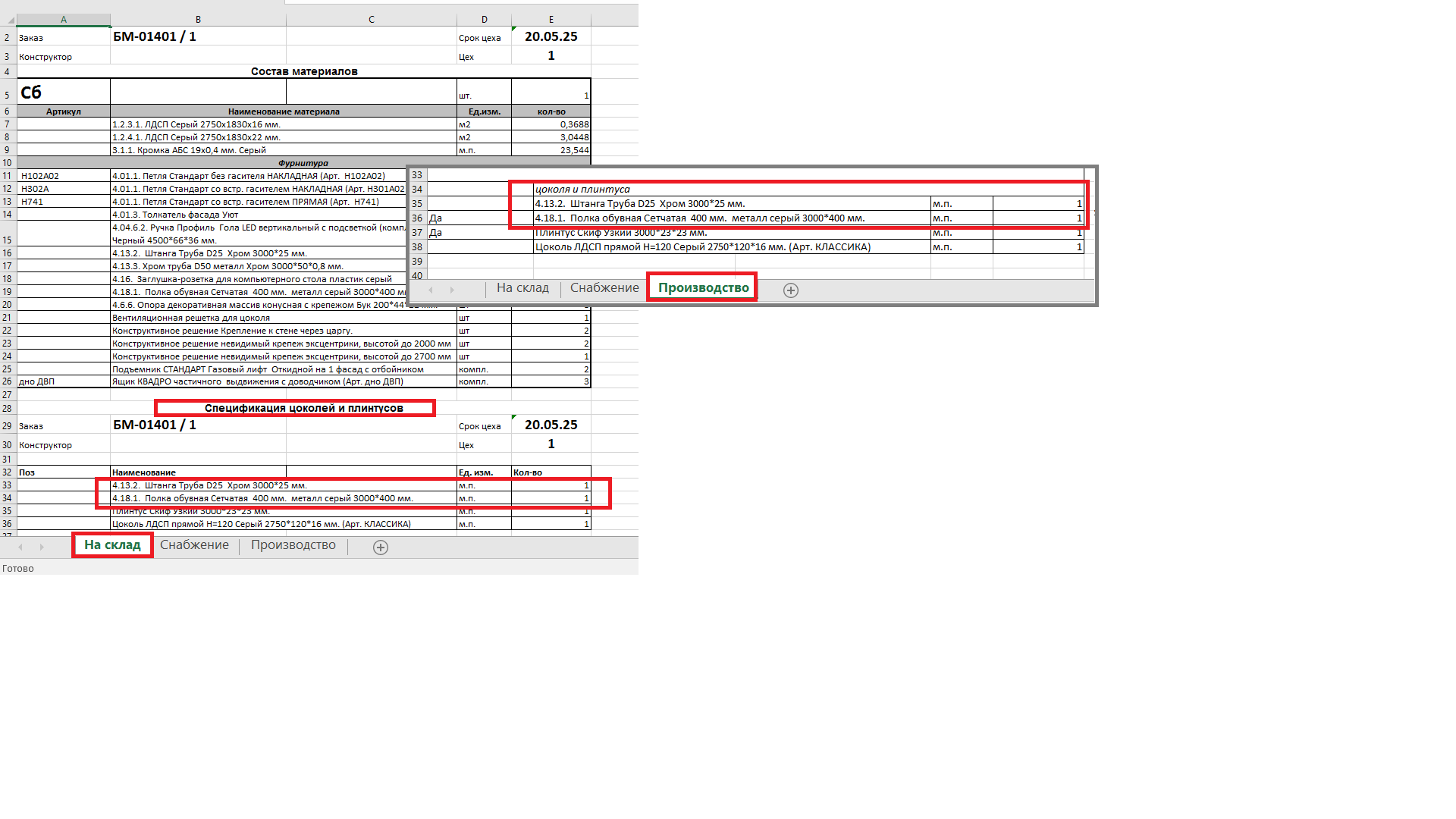Select row 28 header
Viewport: 1456px width, 819px height.
pyautogui.click(x=8, y=409)
